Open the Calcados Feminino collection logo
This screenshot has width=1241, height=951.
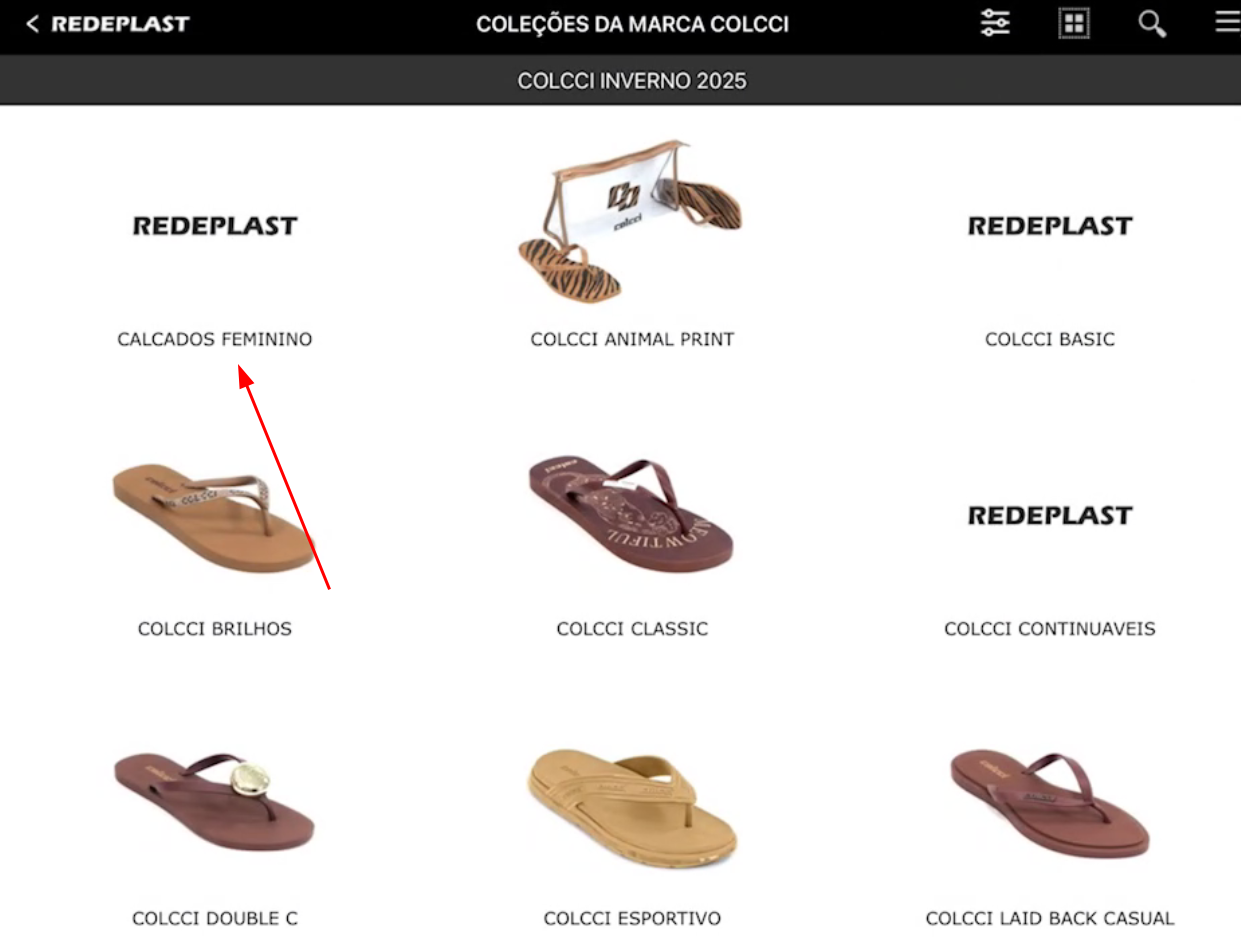(215, 226)
